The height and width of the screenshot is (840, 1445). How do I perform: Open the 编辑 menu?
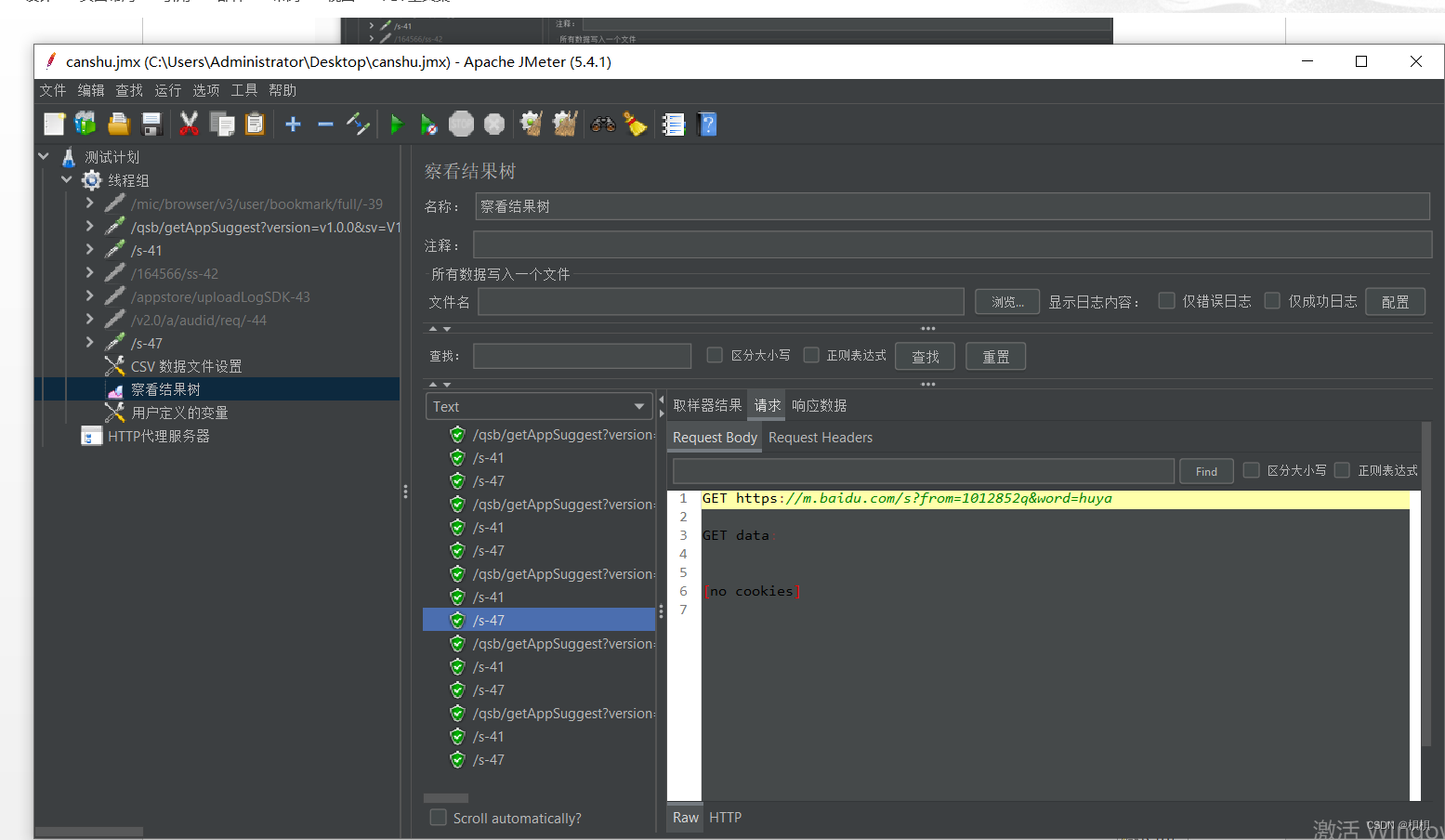[91, 90]
